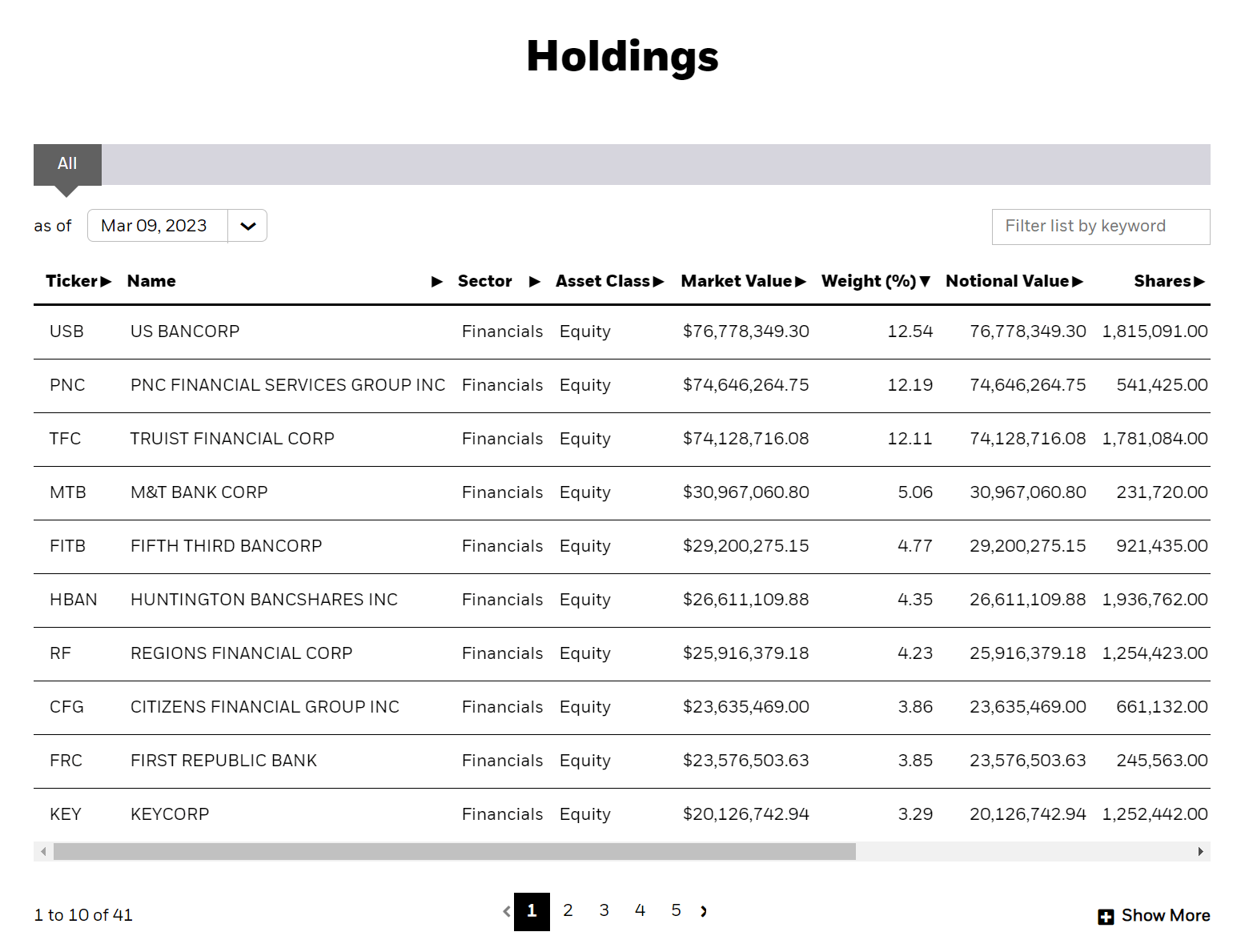1249x952 pixels.
Task: Click shares value 541,425.00
Action: tap(1163, 385)
